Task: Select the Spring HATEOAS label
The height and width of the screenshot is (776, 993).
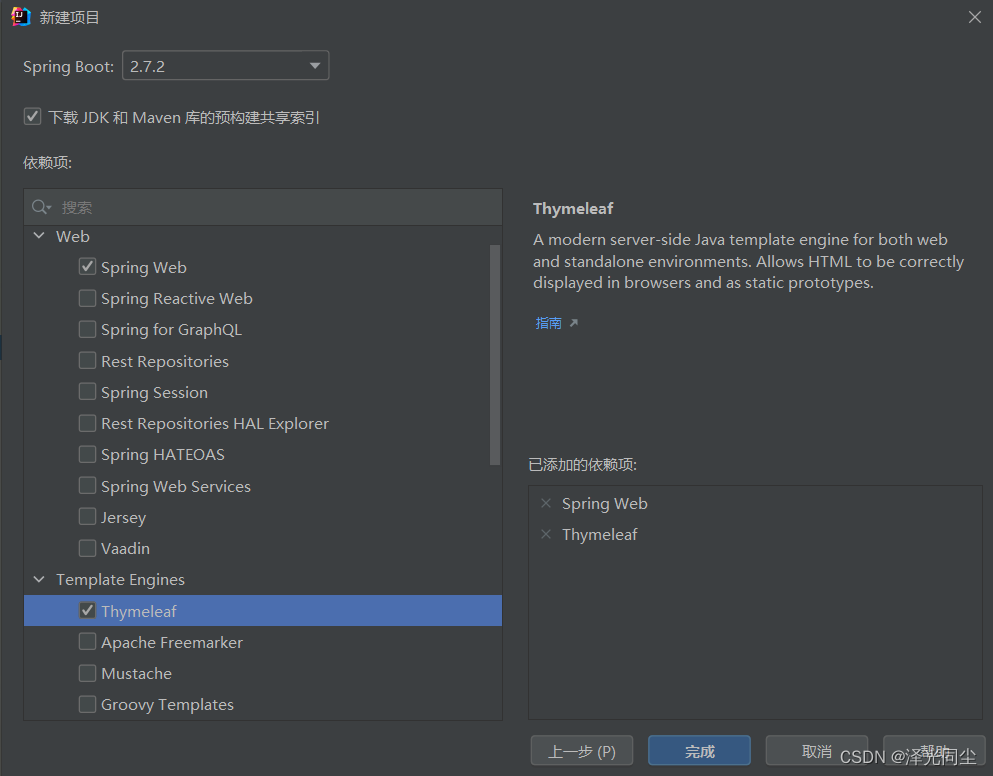Action: coord(163,454)
